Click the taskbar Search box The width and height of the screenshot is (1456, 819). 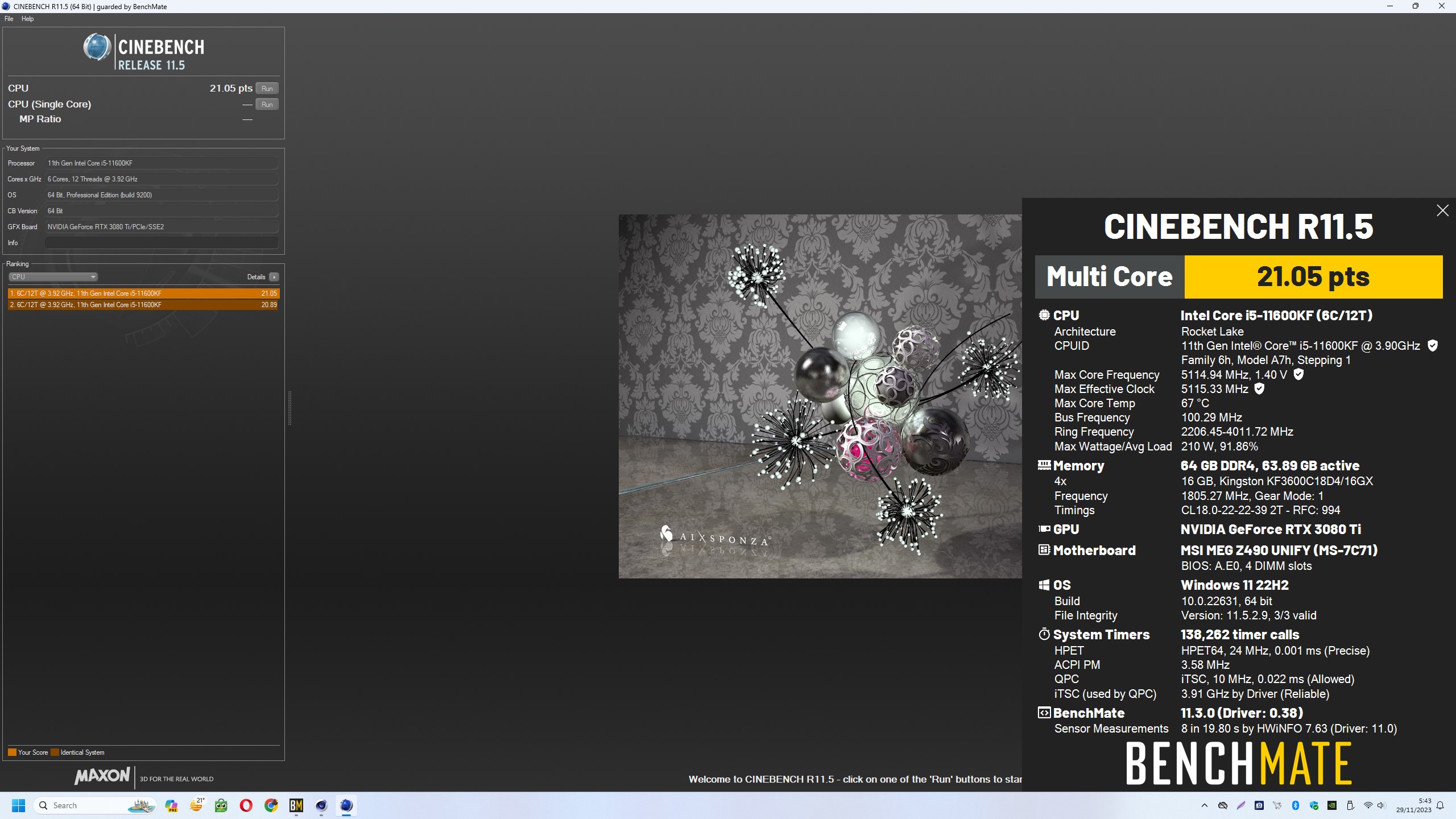tap(96, 805)
